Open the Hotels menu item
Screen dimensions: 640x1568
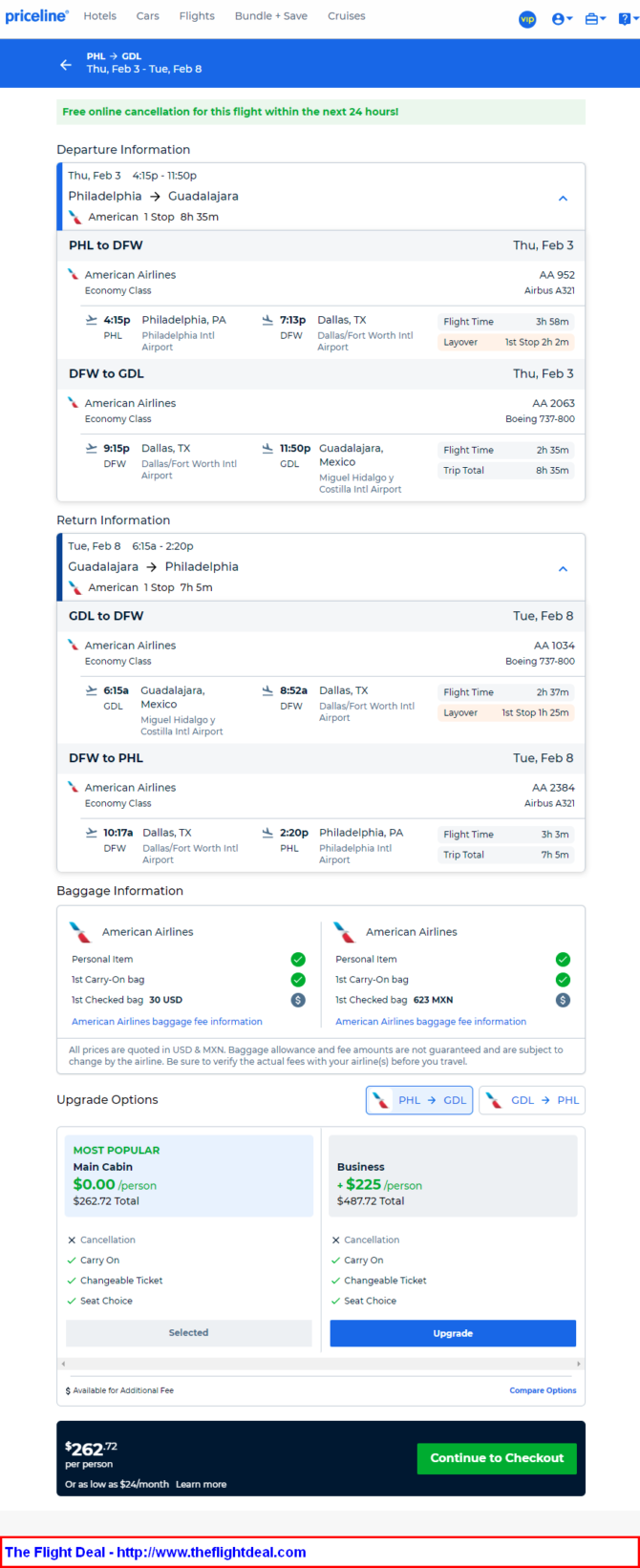99,16
